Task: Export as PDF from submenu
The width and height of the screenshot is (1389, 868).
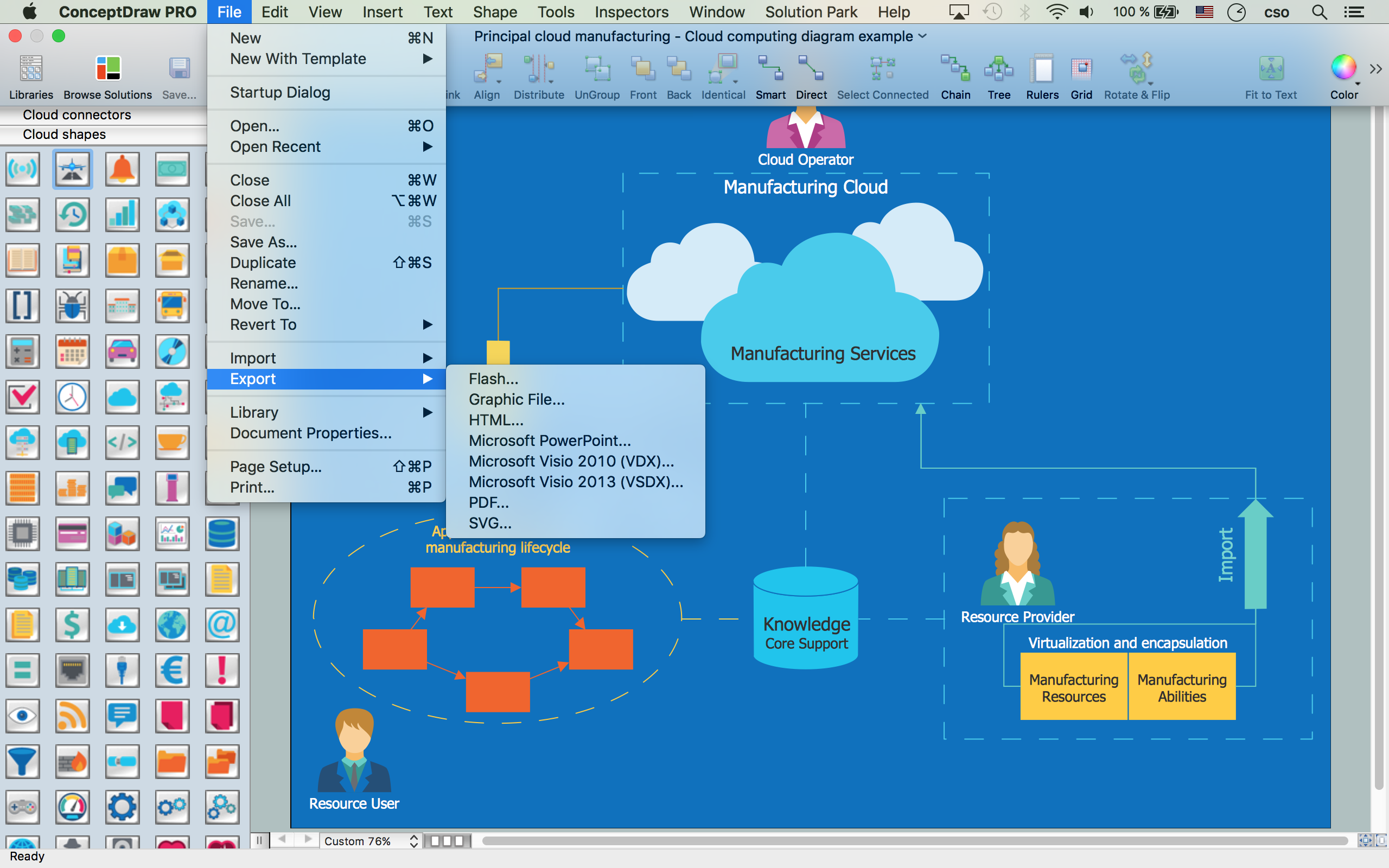Action: [575, 502]
